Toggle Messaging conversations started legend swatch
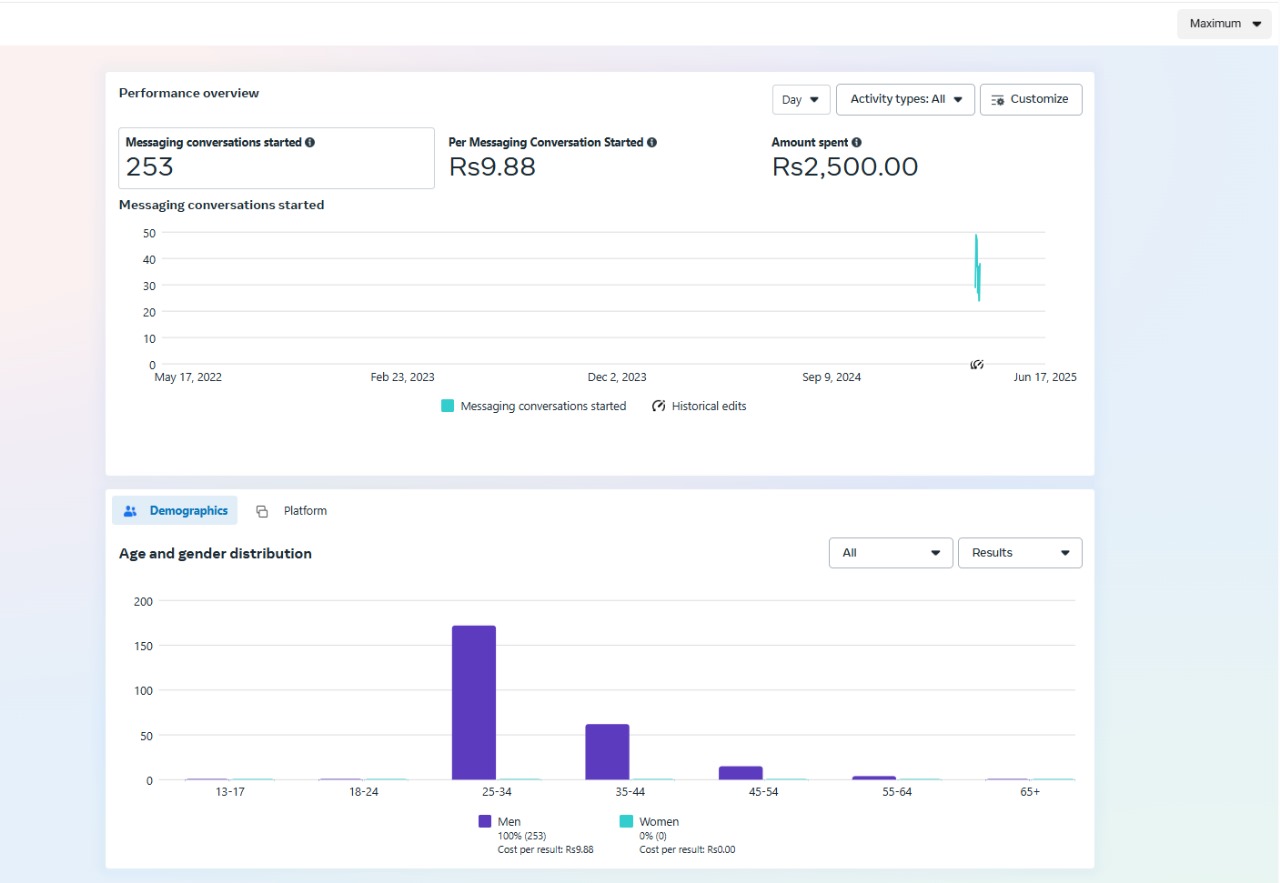Image resolution: width=1280 pixels, height=883 pixels. (x=448, y=406)
